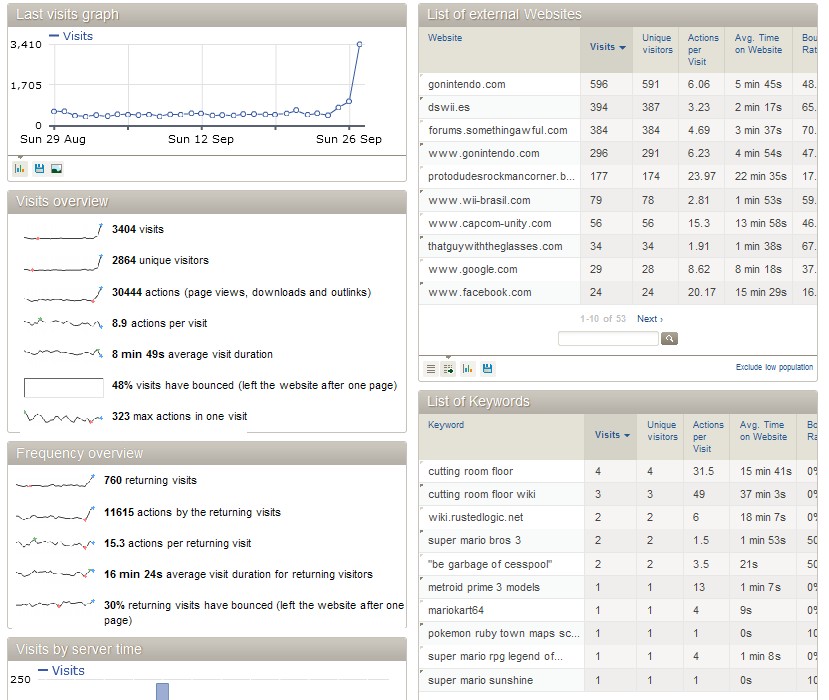Switch external Websites list to simple table view
The image size is (829, 700).
point(431,368)
